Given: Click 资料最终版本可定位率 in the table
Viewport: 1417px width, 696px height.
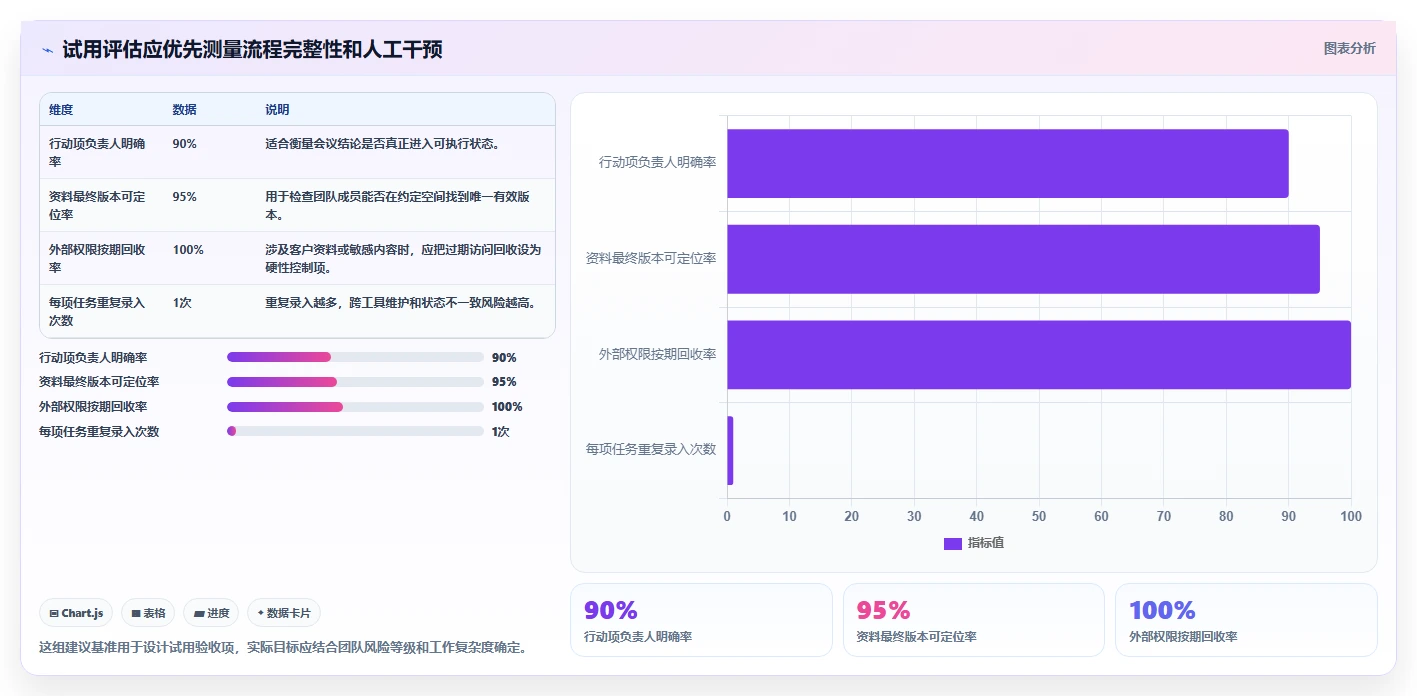Looking at the screenshot, I should click(98, 205).
